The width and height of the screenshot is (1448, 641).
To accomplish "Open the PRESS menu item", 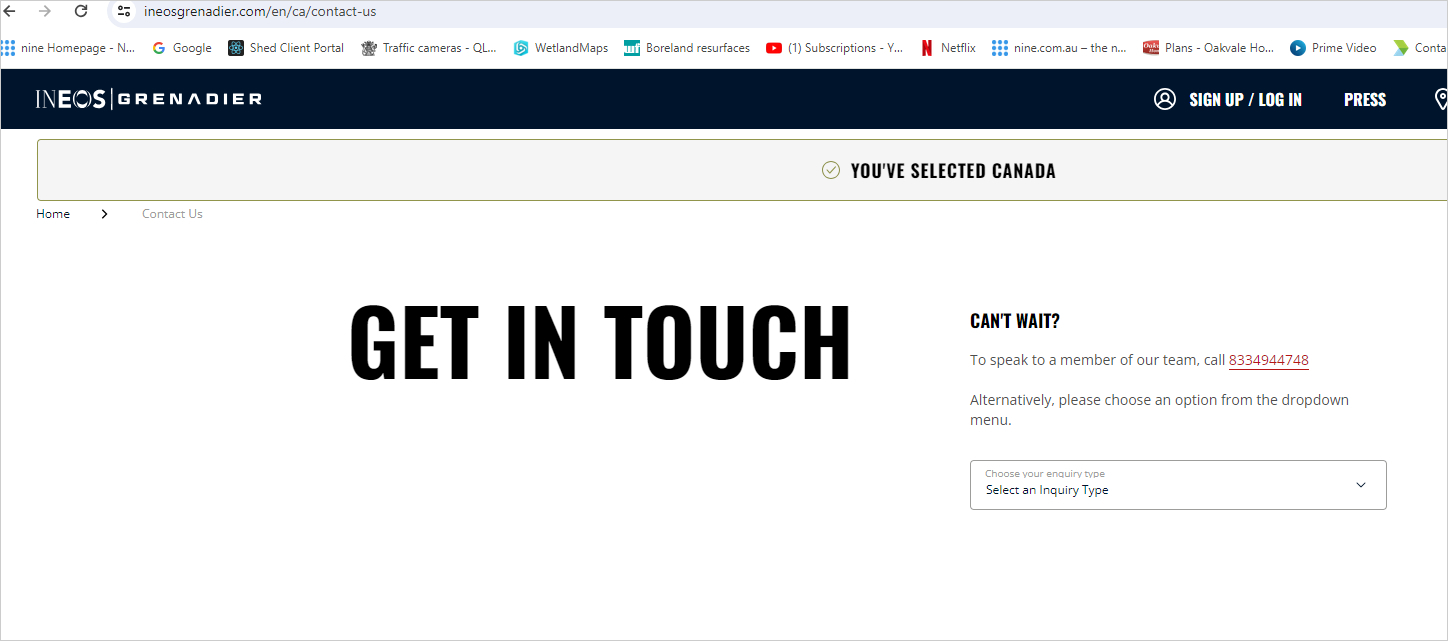I will [x=1364, y=99].
